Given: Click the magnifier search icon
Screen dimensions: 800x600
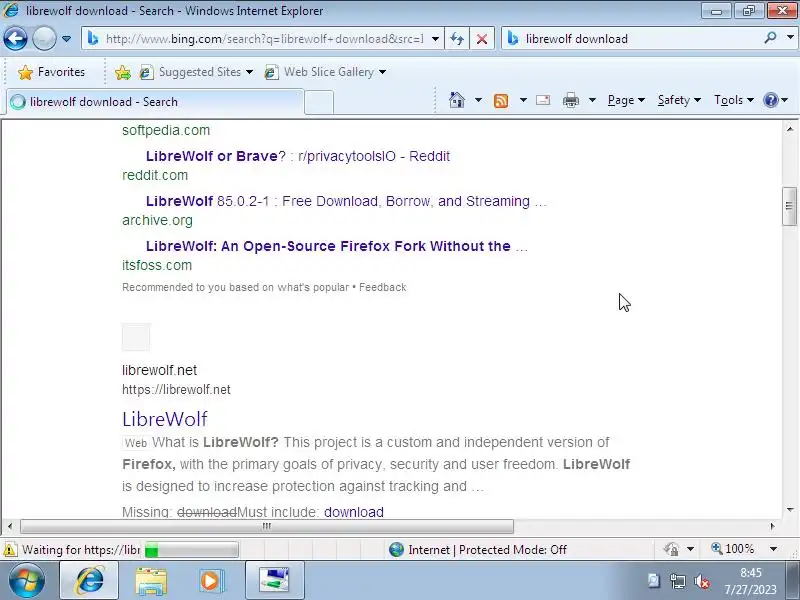Looking at the screenshot, I should pos(770,38).
